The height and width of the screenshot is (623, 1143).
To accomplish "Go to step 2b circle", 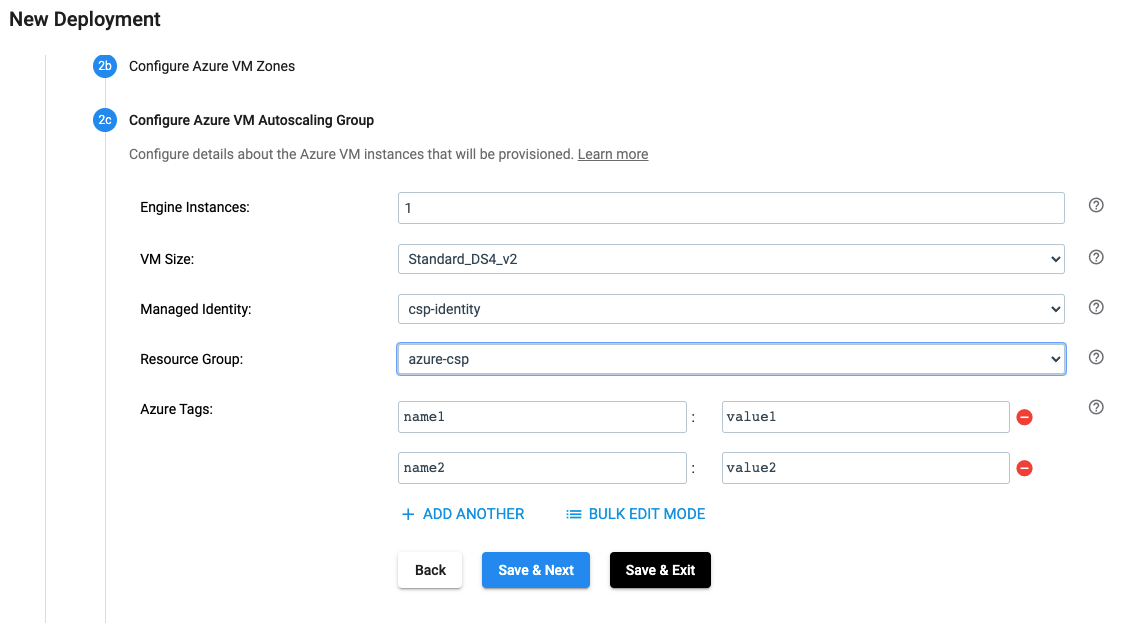I will [x=105, y=66].
